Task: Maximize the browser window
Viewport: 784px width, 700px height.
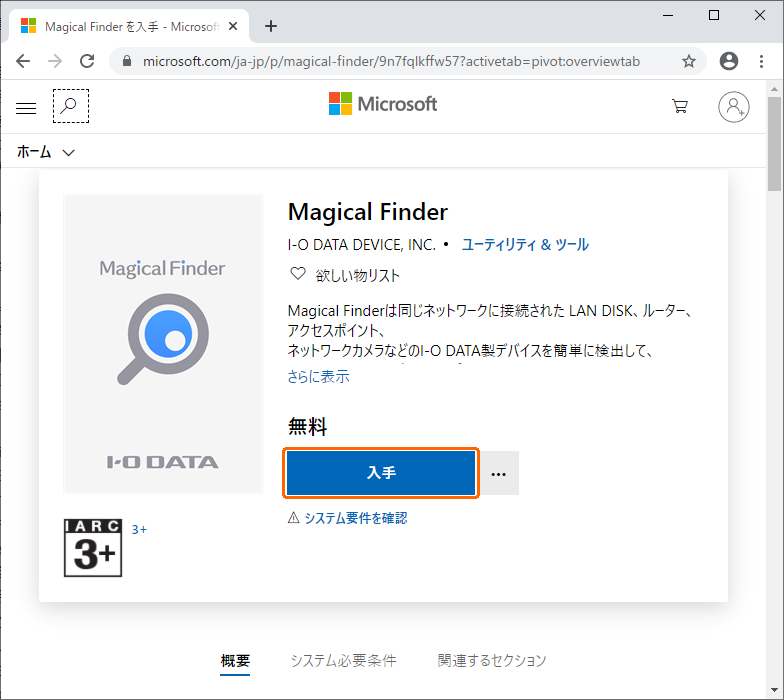Action: pos(714,15)
